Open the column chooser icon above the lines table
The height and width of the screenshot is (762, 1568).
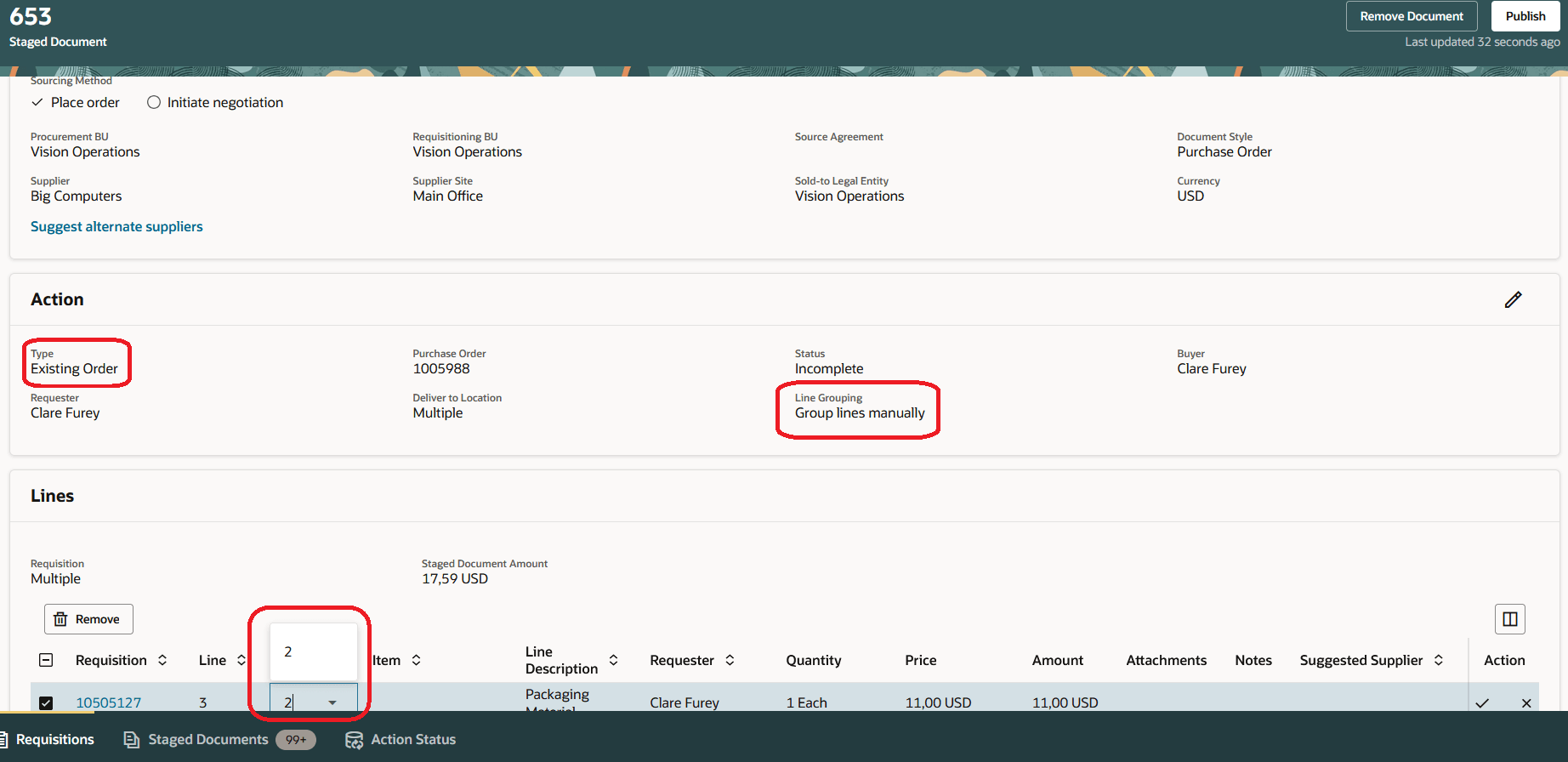(x=1510, y=619)
